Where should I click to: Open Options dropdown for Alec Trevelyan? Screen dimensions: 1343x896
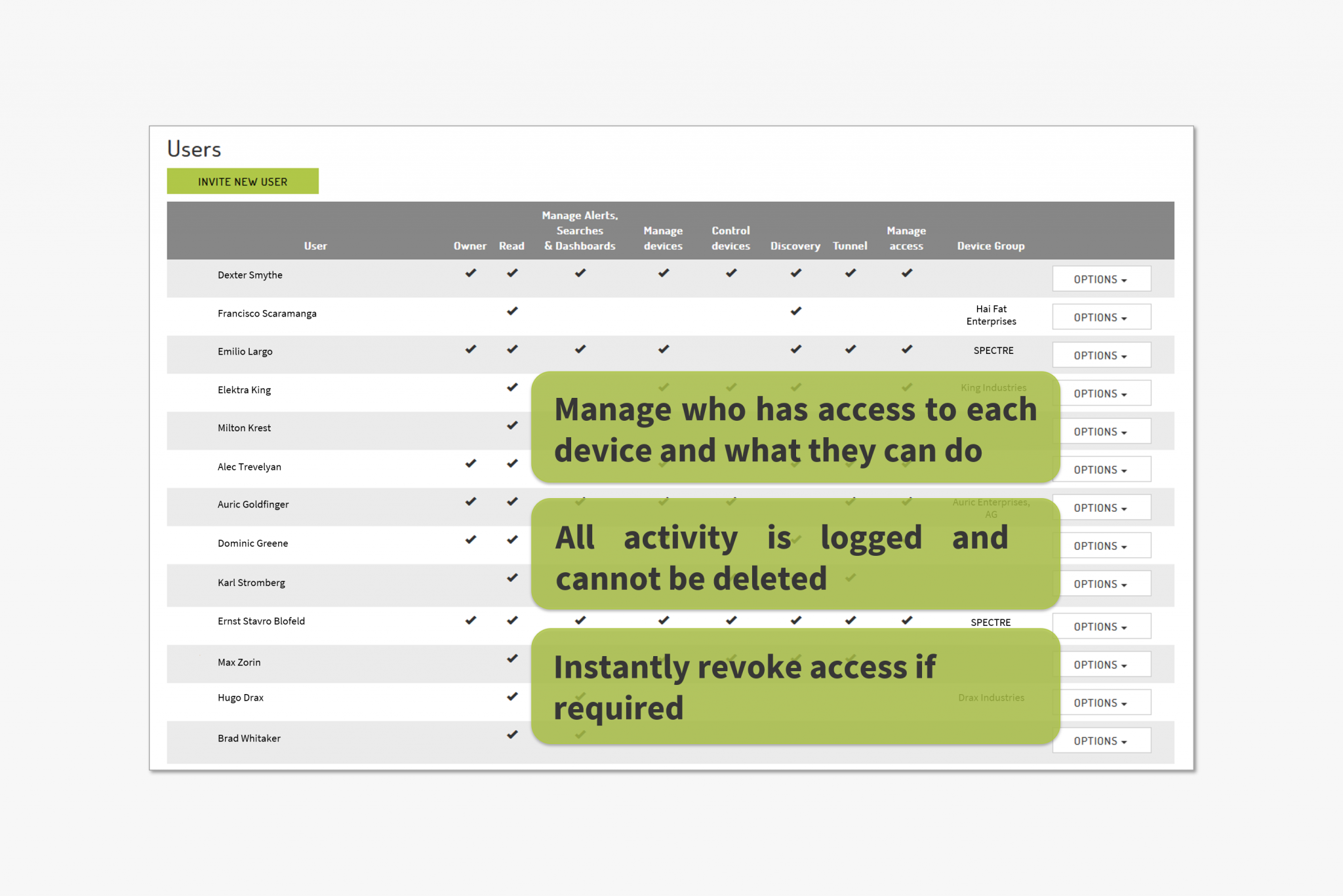(1101, 469)
